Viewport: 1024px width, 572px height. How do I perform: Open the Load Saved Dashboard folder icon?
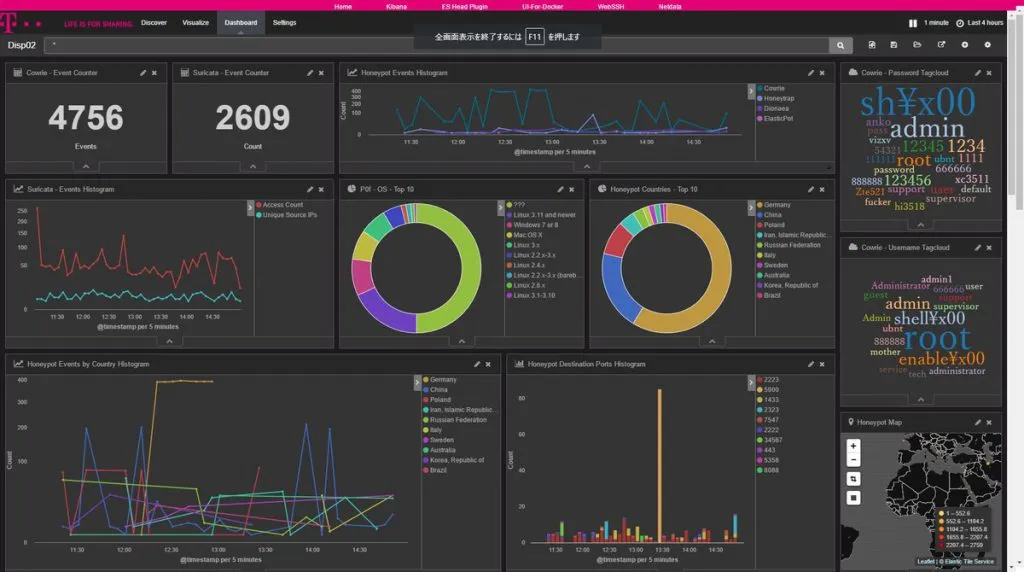(918, 45)
